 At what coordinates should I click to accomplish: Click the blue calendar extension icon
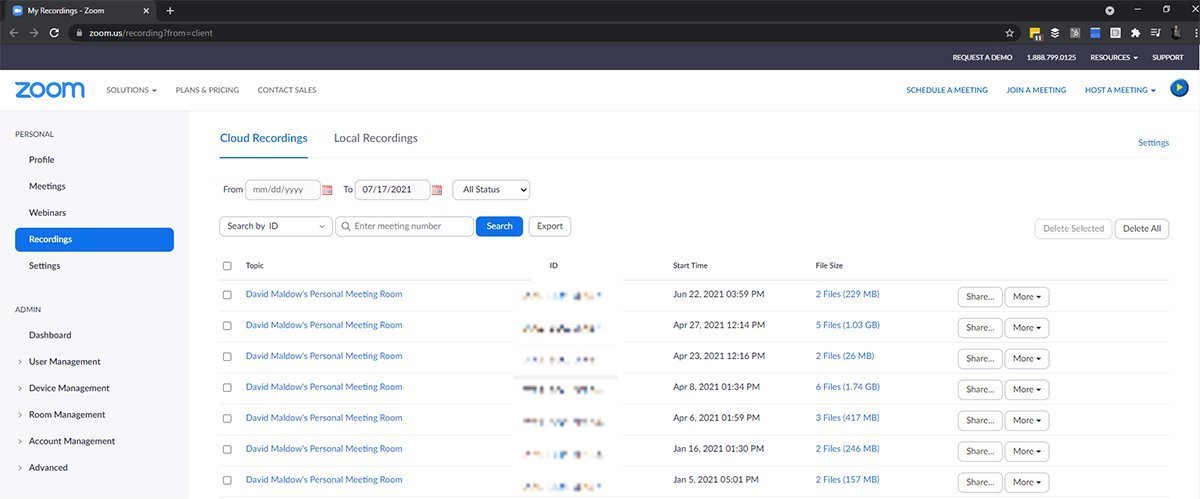[x=1095, y=32]
